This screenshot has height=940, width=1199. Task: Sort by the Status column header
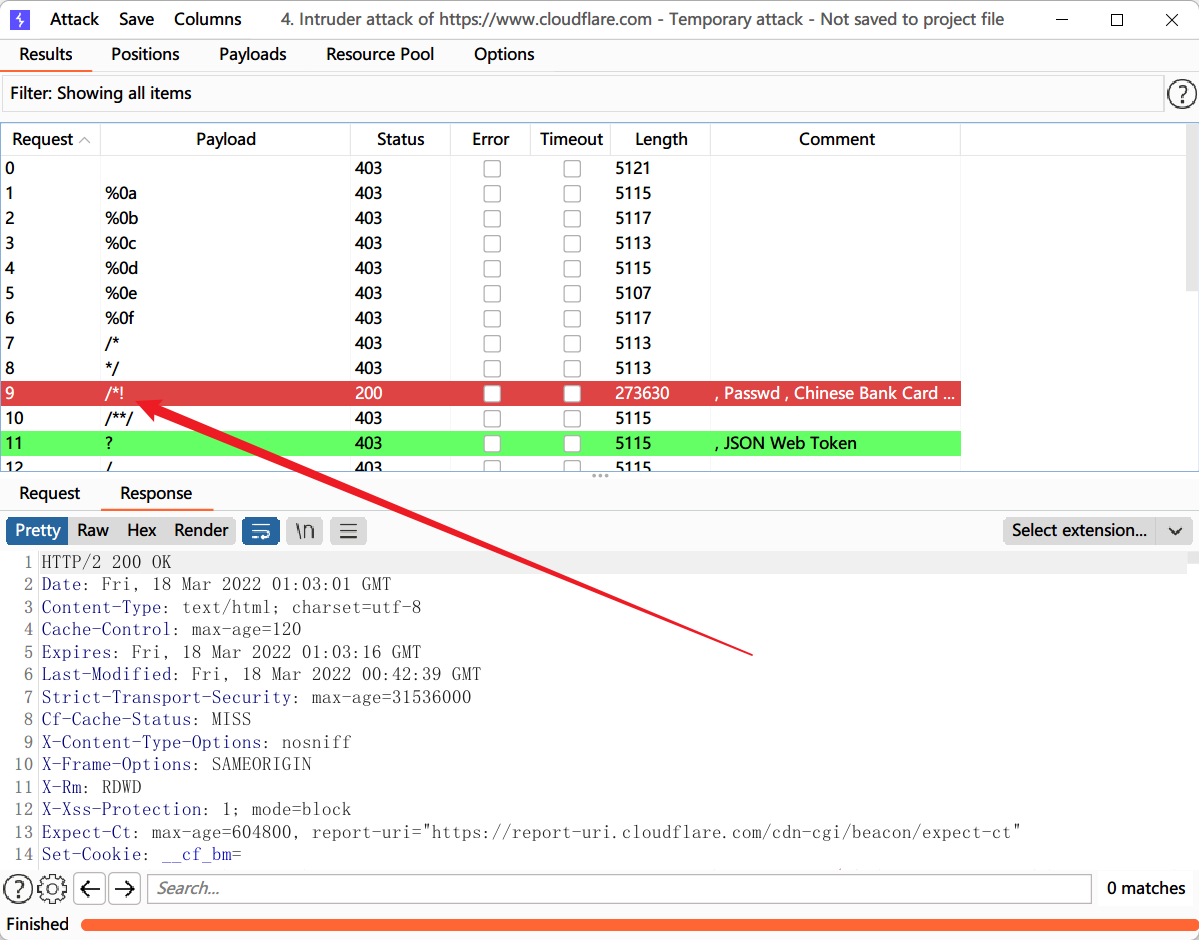click(401, 140)
